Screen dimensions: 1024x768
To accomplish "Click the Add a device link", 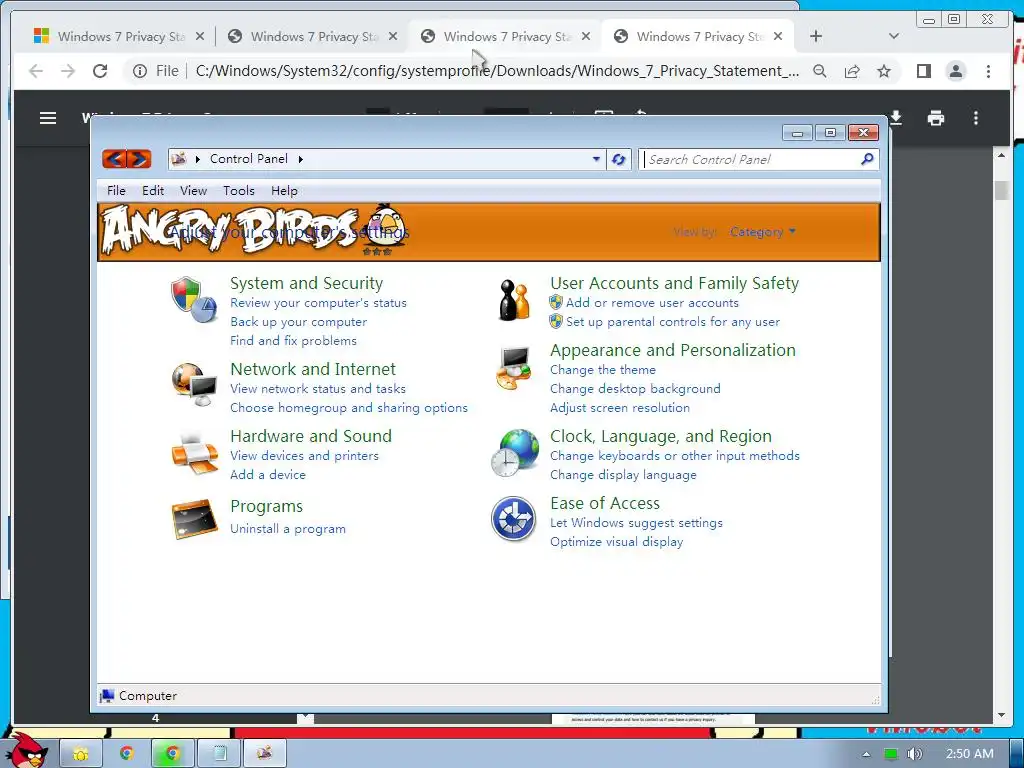I will coord(268,475).
